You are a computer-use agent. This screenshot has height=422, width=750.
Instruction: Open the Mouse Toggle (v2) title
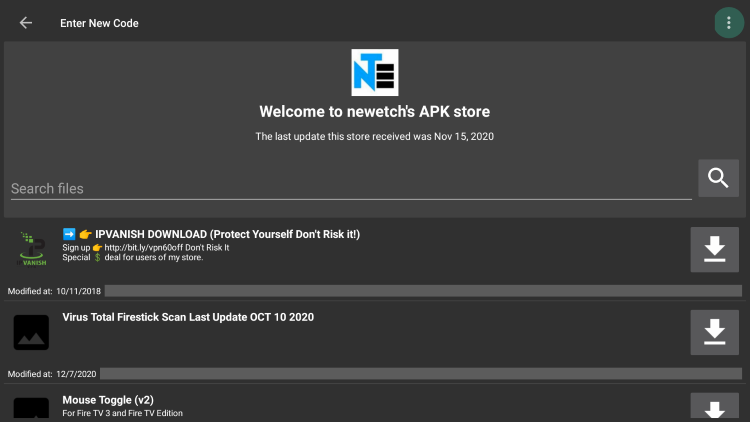[108, 400]
